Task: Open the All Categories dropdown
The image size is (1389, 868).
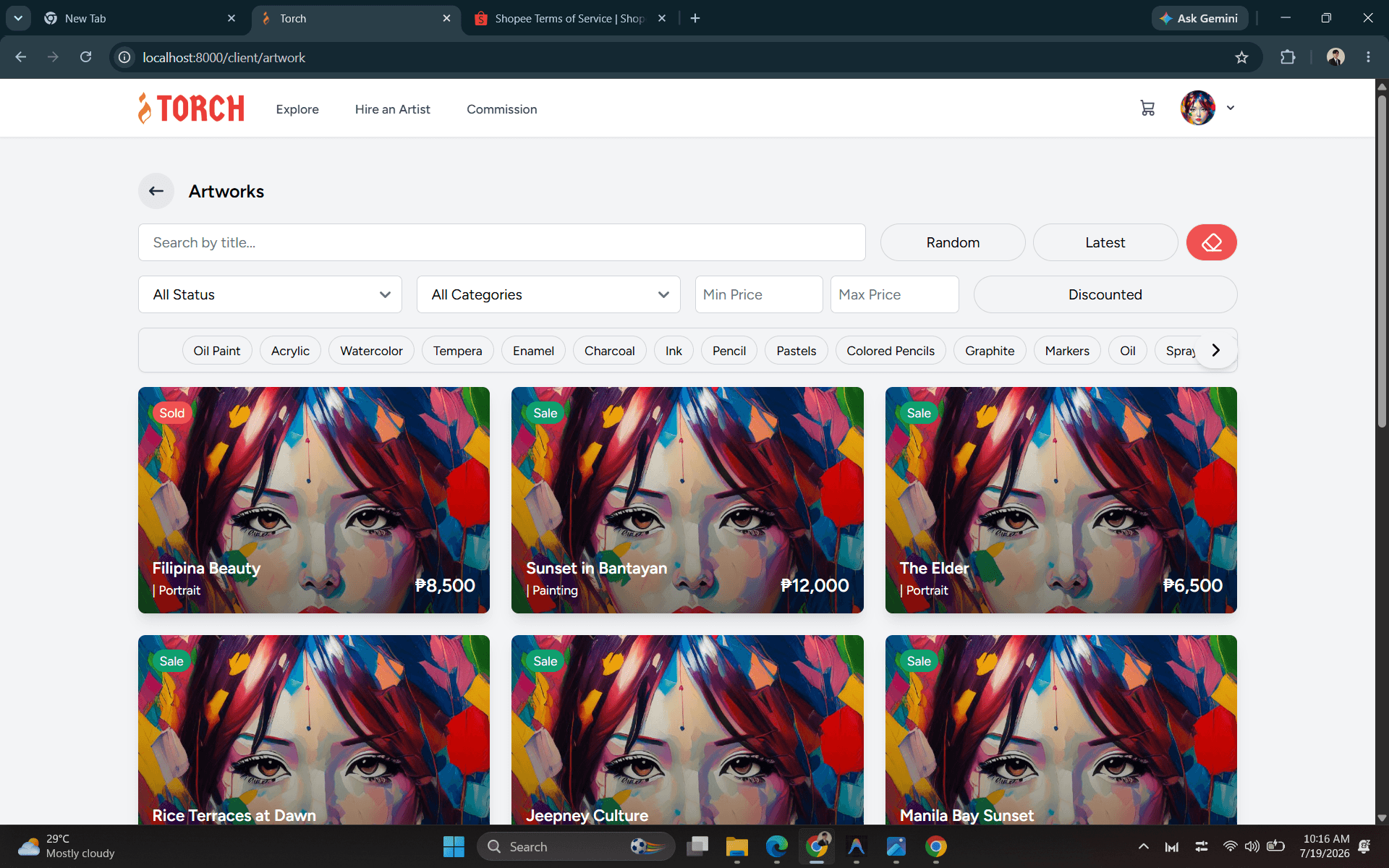Action: pos(548,294)
